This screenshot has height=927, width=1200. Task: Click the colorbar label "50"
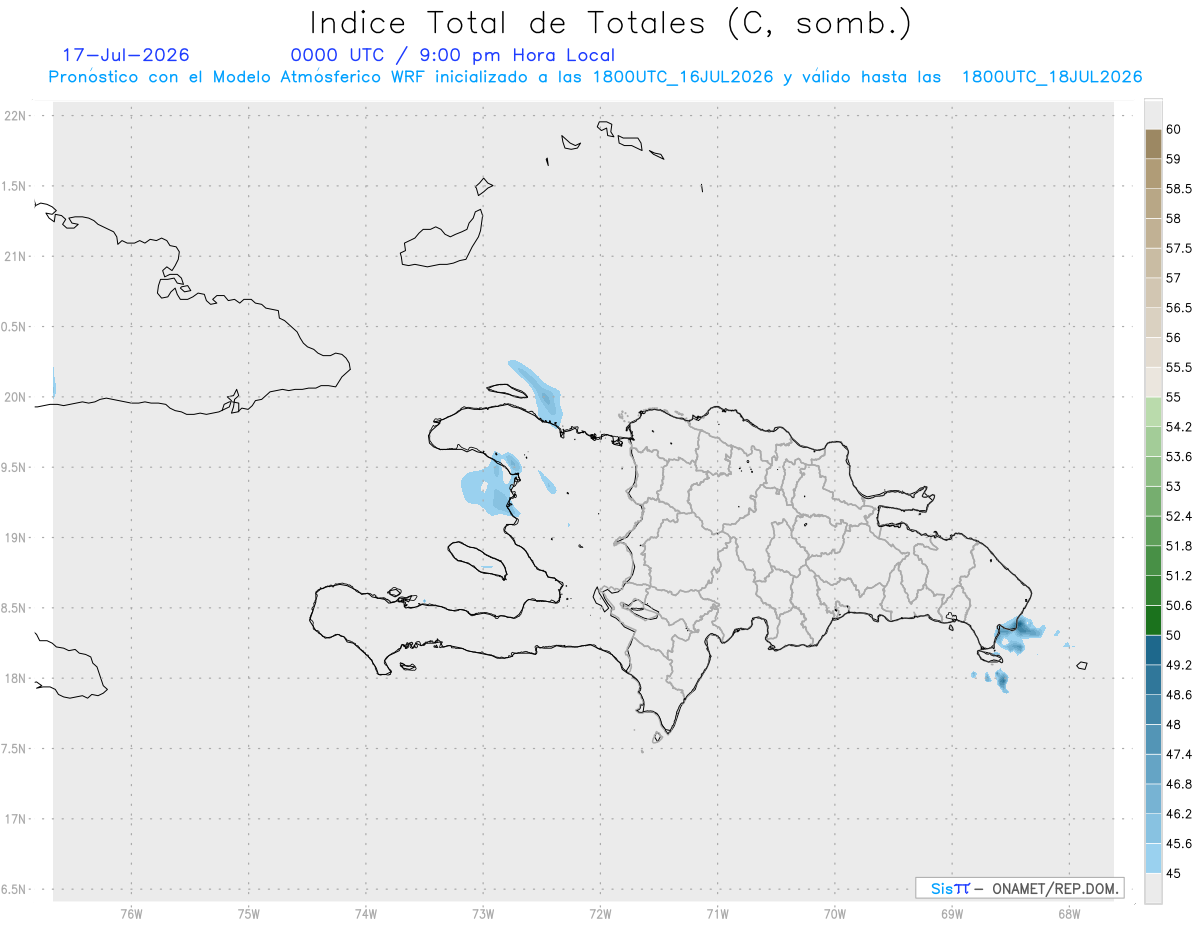[x=1174, y=635]
